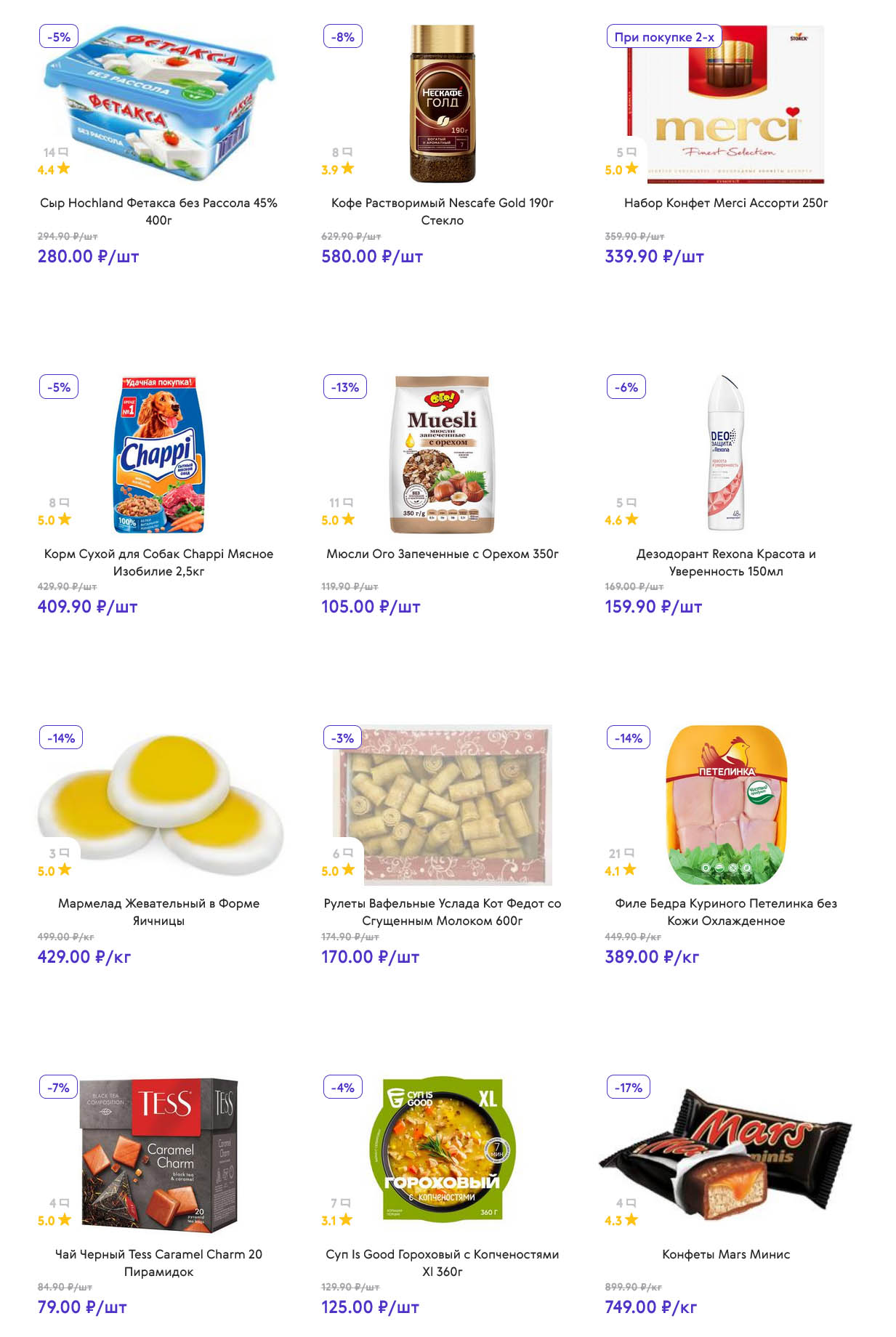
Task: Click the Chappi dog food package image
Action: [160, 454]
